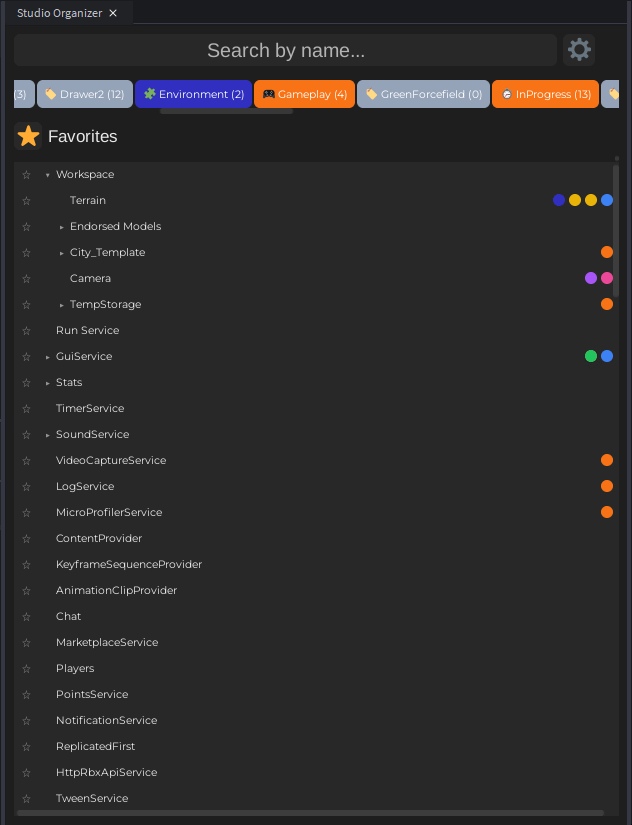Screen dimensions: 632x825
Task: Toggle the favorite star beside Camera
Action: pyautogui.click(x=27, y=279)
